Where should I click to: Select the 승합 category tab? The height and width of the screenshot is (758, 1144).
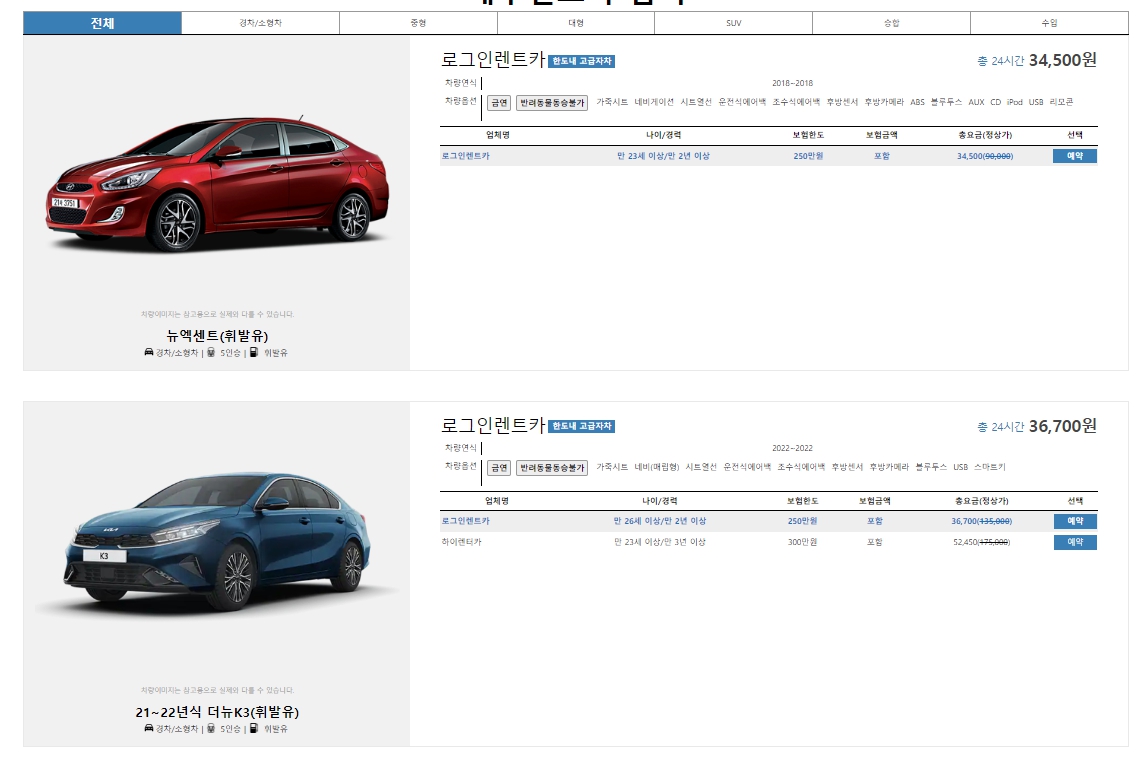pos(892,23)
